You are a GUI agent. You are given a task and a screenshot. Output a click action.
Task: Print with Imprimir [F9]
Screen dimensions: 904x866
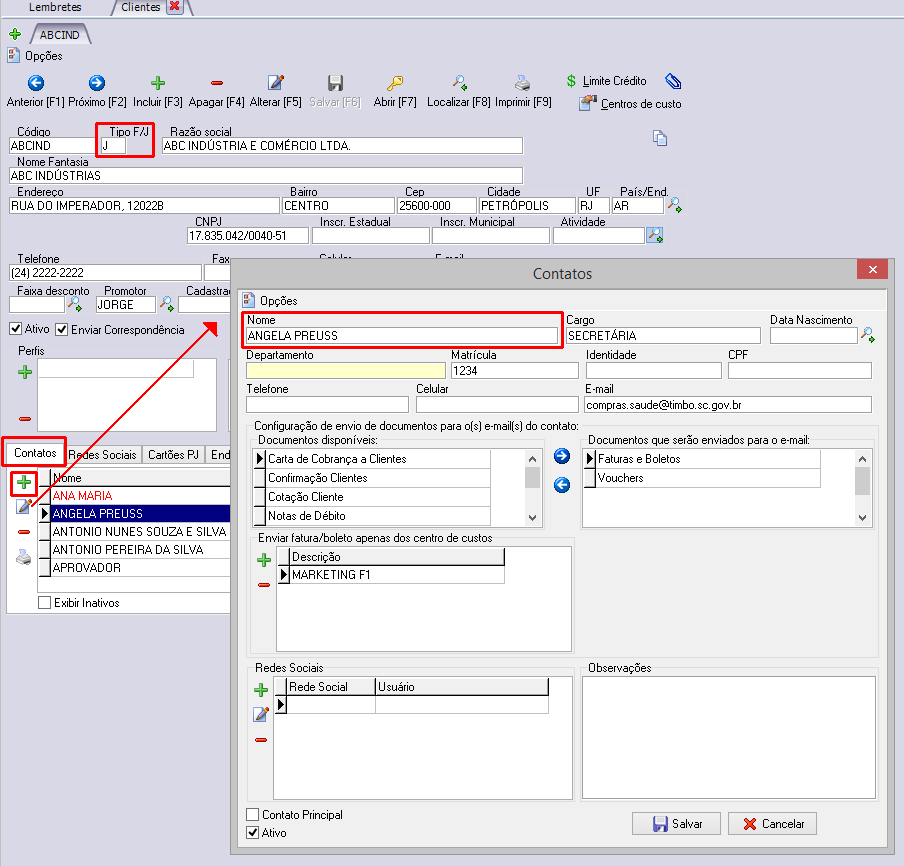[523, 91]
